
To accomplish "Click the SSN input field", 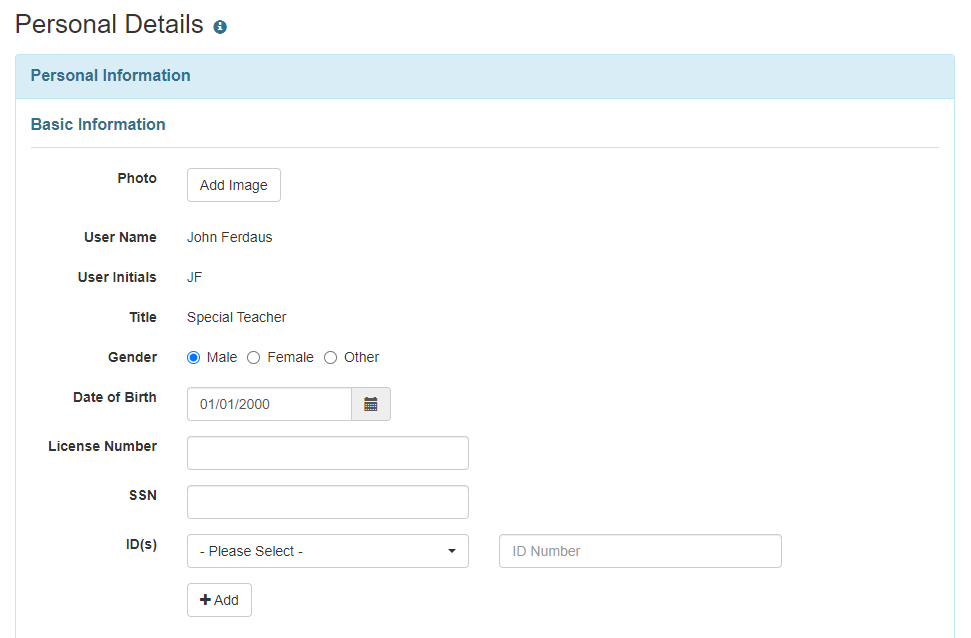I will click(328, 502).
